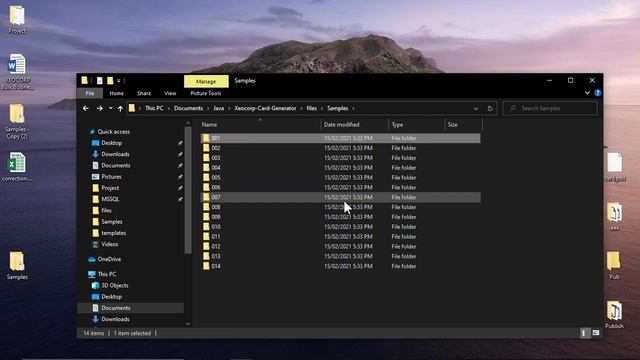Open the Project folder on the desktop
Viewport: 640px width, 360px height.
[x=17, y=19]
